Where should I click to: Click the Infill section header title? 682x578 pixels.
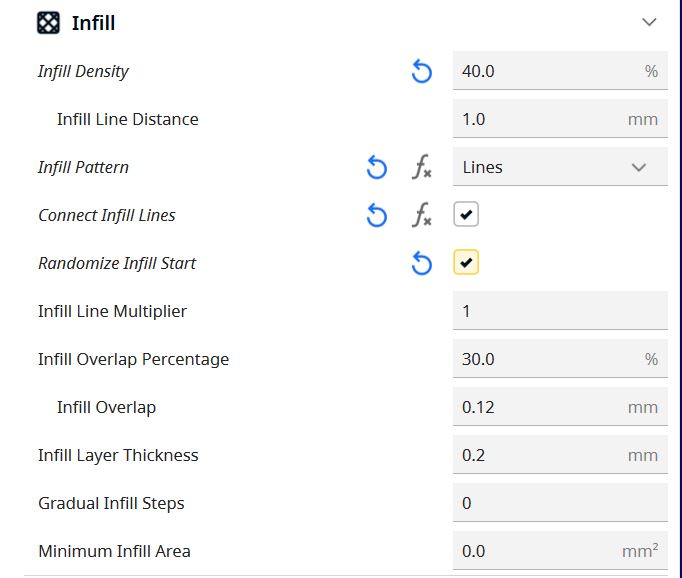(x=94, y=23)
